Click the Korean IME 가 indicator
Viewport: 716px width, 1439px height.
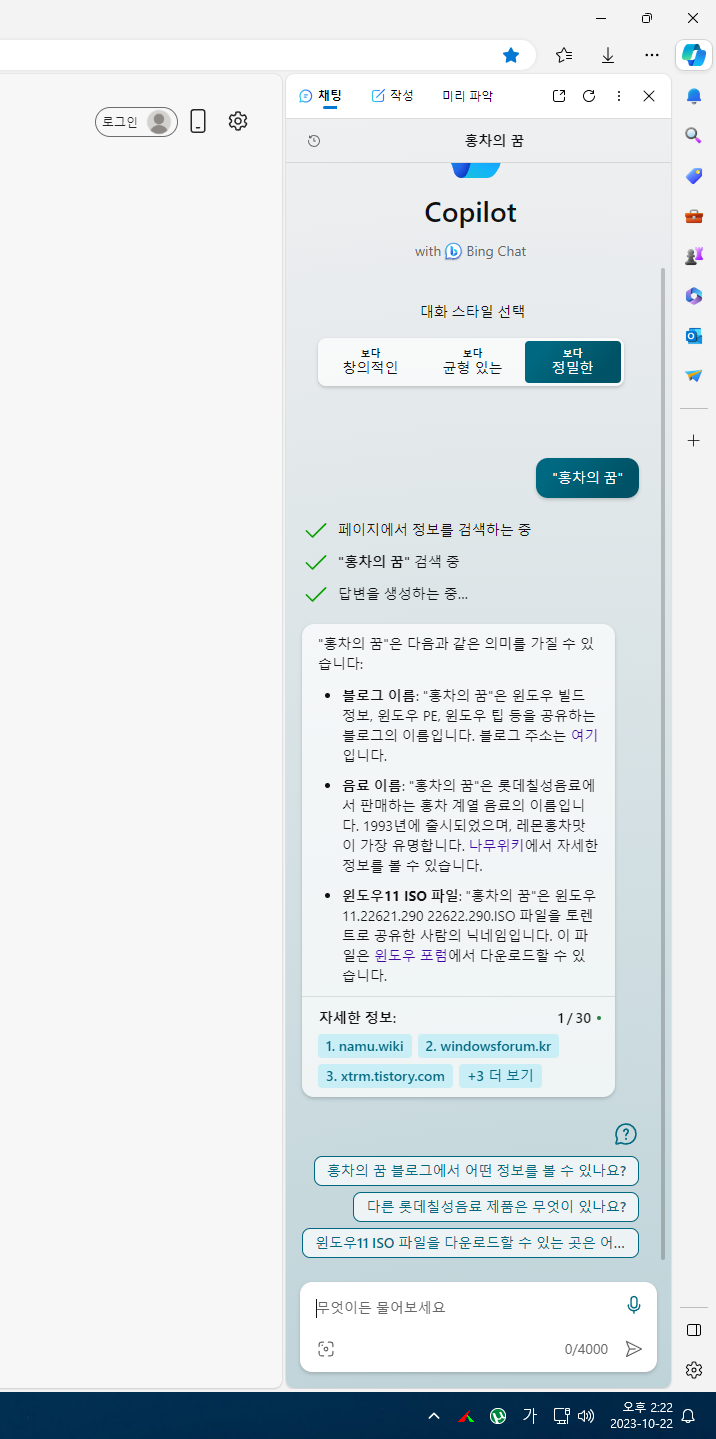530,1415
